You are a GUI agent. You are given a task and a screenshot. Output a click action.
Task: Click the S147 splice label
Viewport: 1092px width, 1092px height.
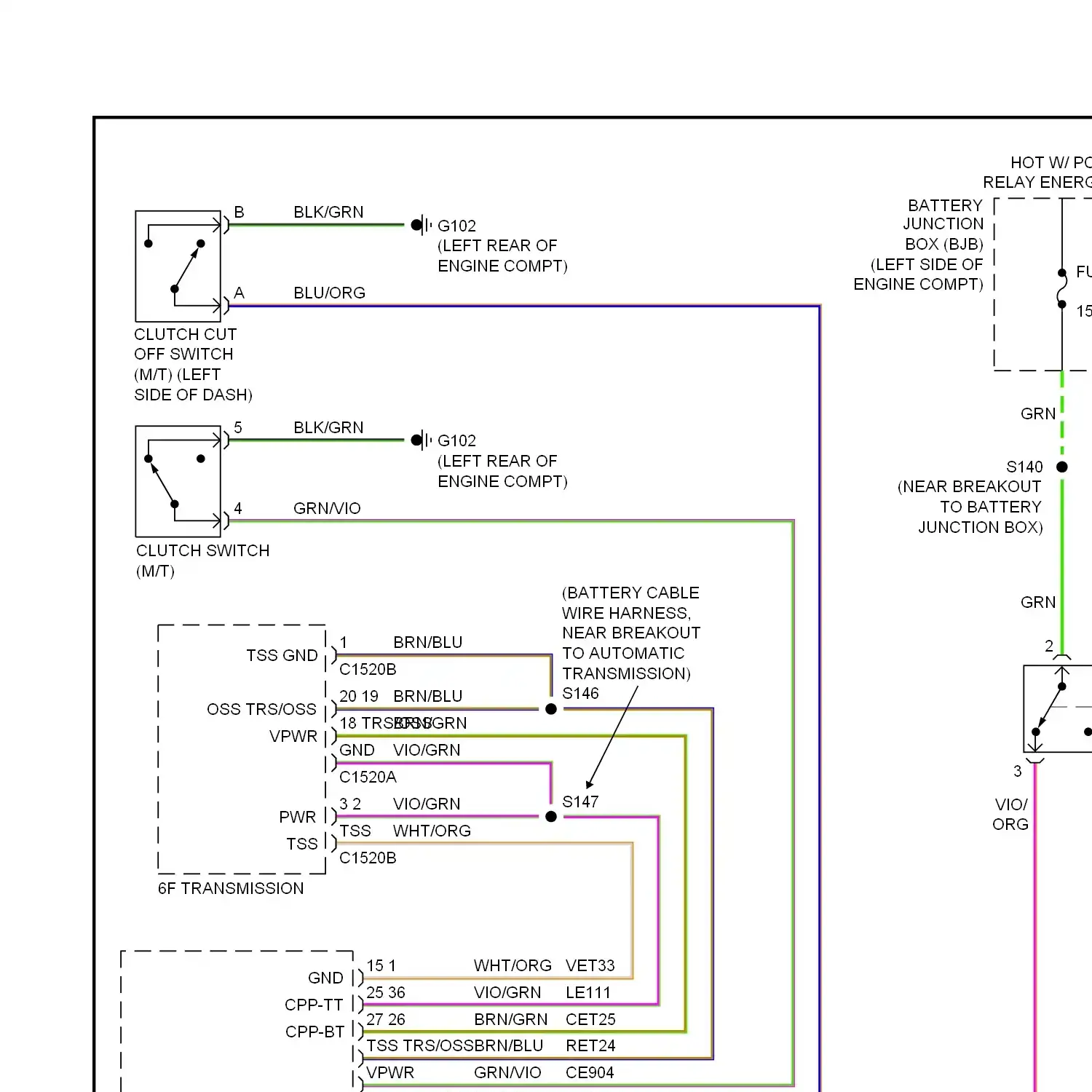click(x=580, y=802)
